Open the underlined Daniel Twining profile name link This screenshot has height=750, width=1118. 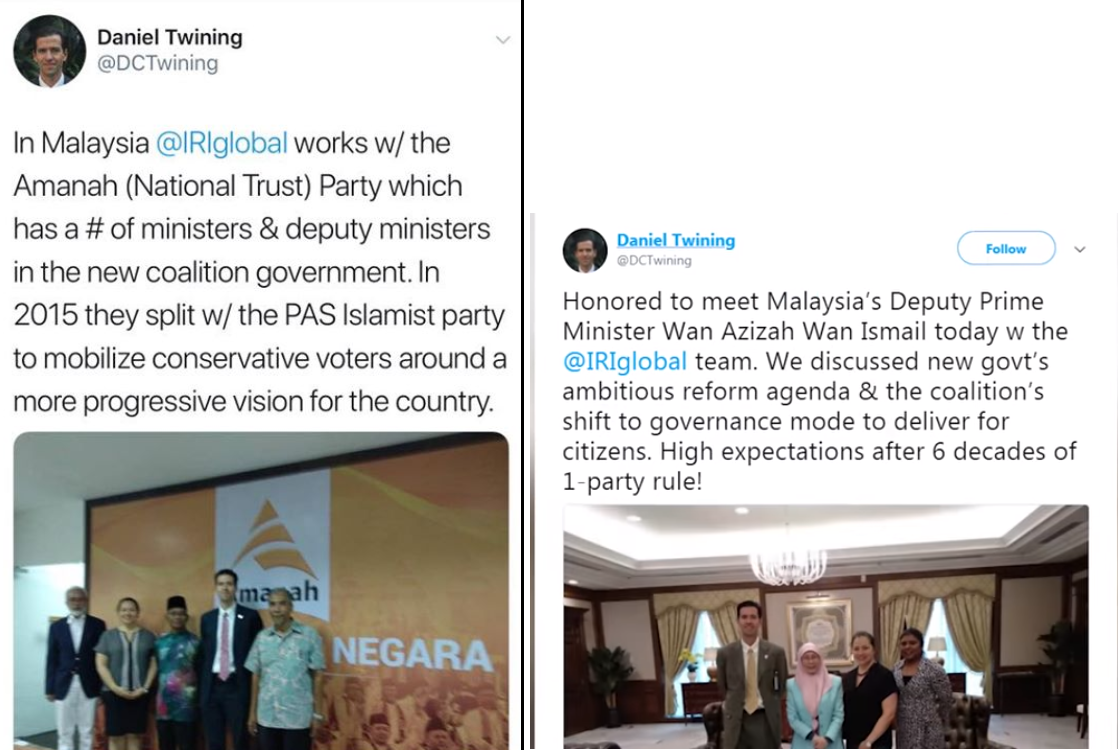click(x=676, y=240)
